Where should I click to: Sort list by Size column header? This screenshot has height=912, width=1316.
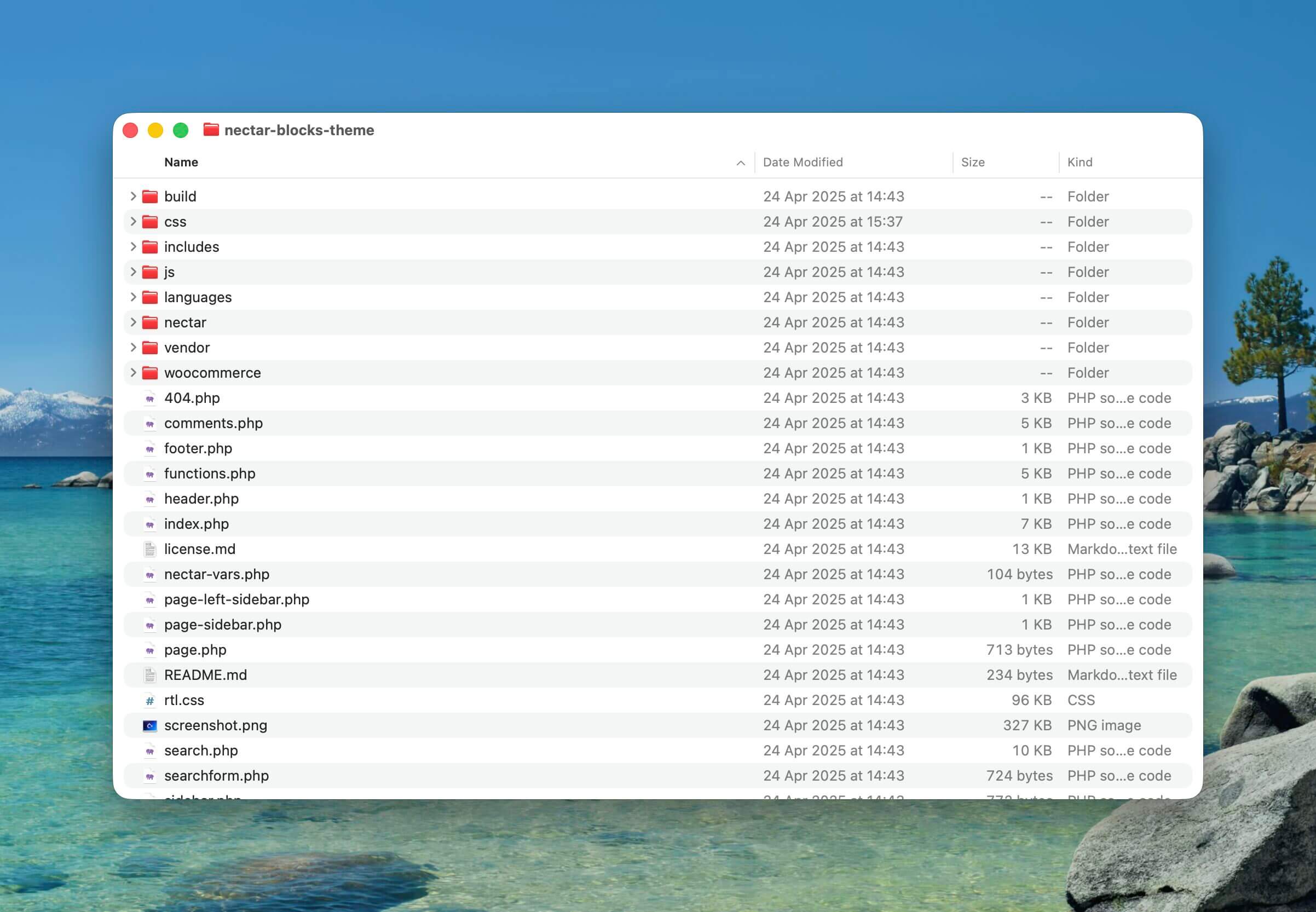pyautogui.click(x=973, y=162)
